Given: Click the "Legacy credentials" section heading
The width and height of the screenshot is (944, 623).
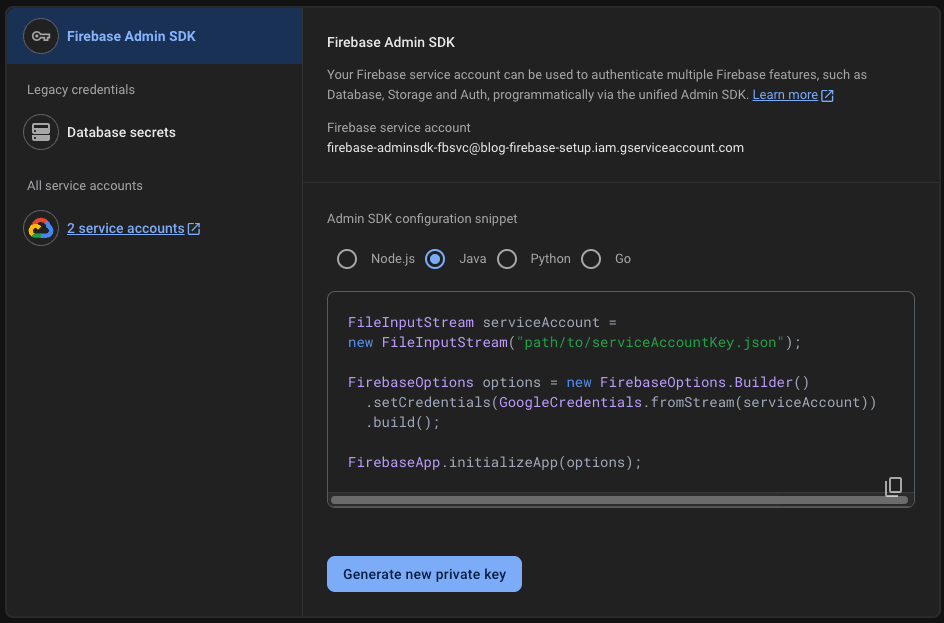Looking at the screenshot, I should tap(81, 90).
